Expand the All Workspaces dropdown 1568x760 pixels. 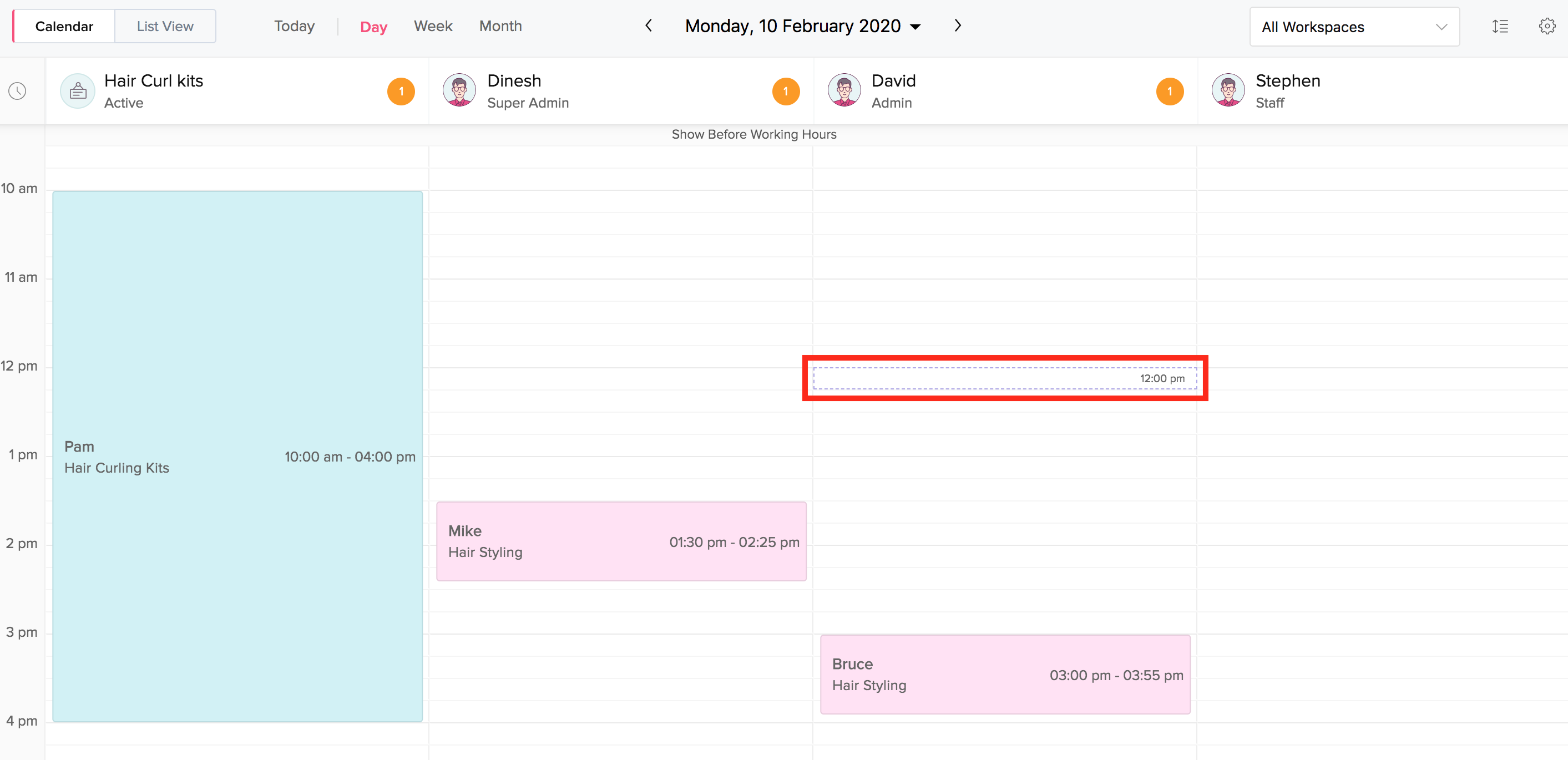1354,27
